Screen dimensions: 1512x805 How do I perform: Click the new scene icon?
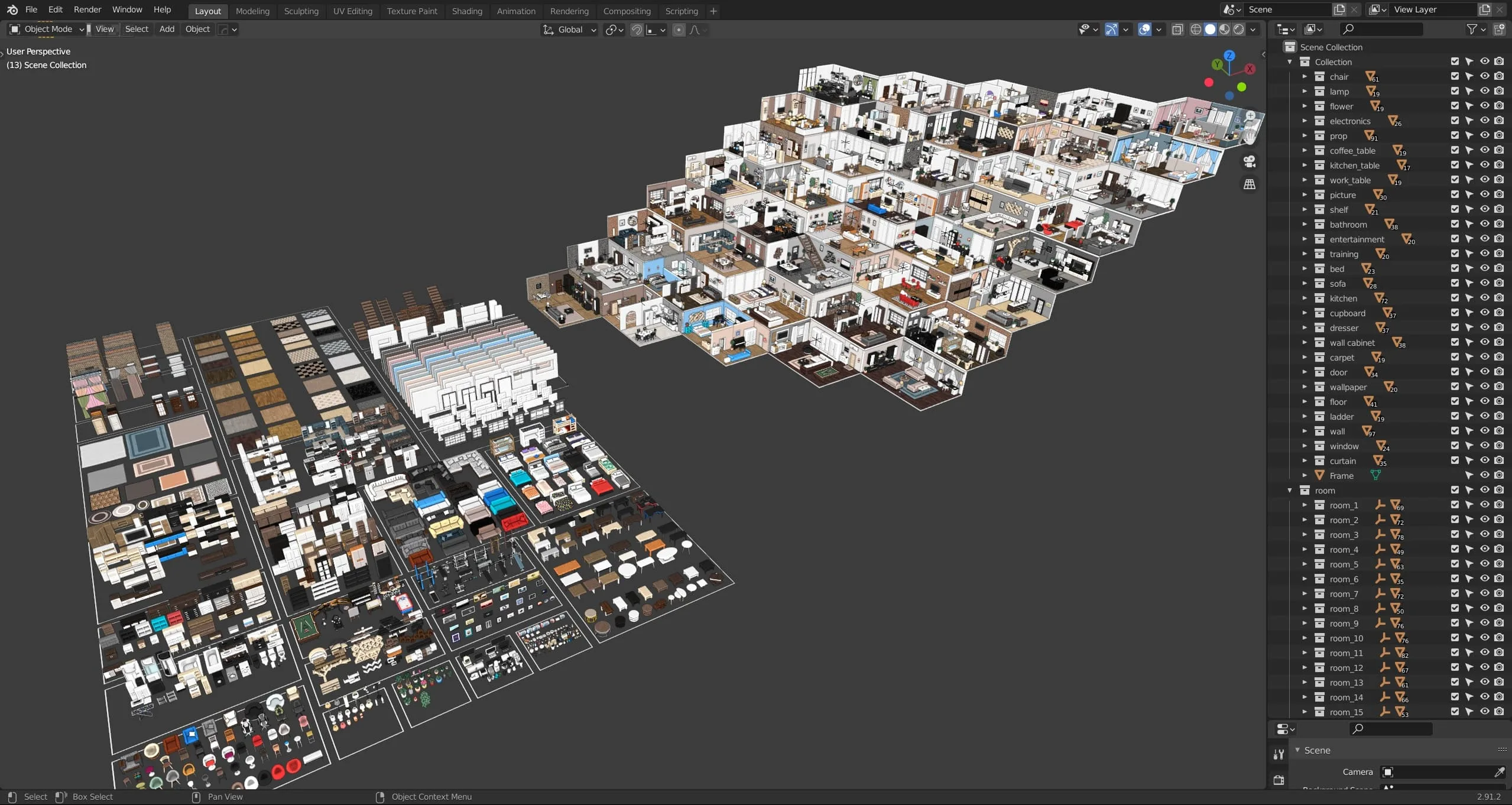tap(1339, 9)
